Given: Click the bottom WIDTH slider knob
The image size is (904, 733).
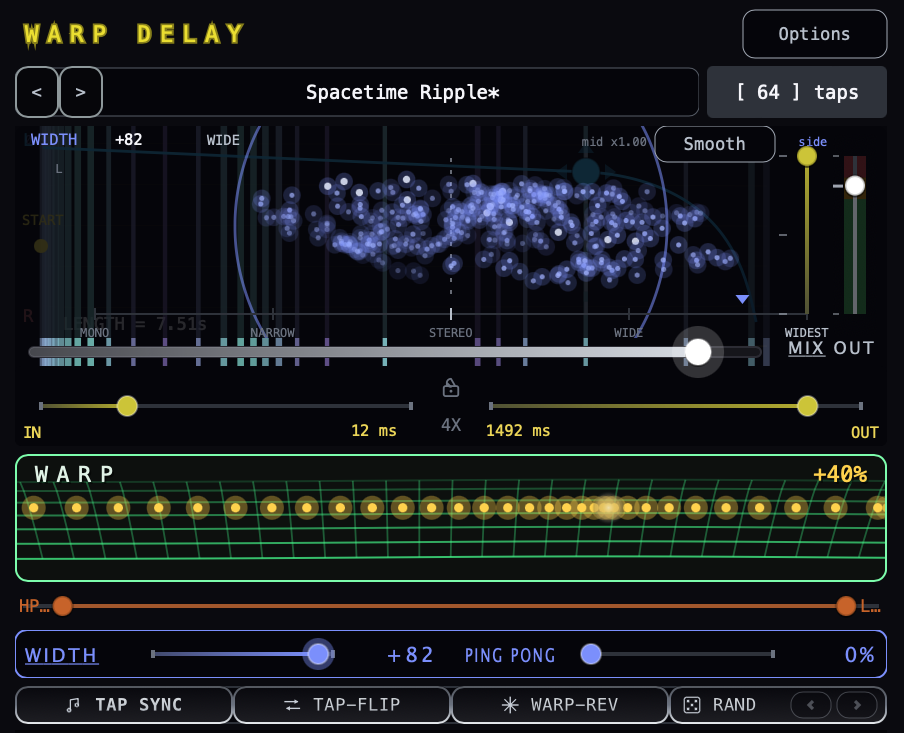Looking at the screenshot, I should coord(318,654).
